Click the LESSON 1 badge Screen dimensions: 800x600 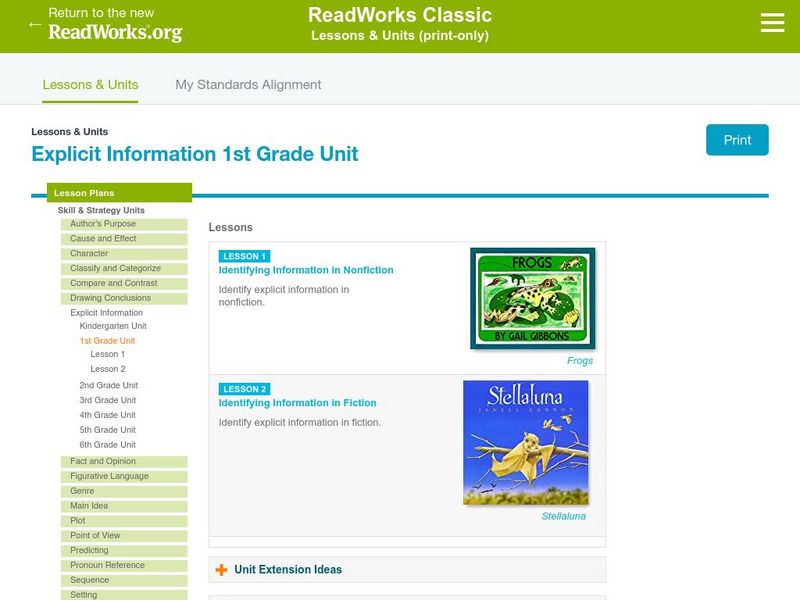pyautogui.click(x=244, y=256)
